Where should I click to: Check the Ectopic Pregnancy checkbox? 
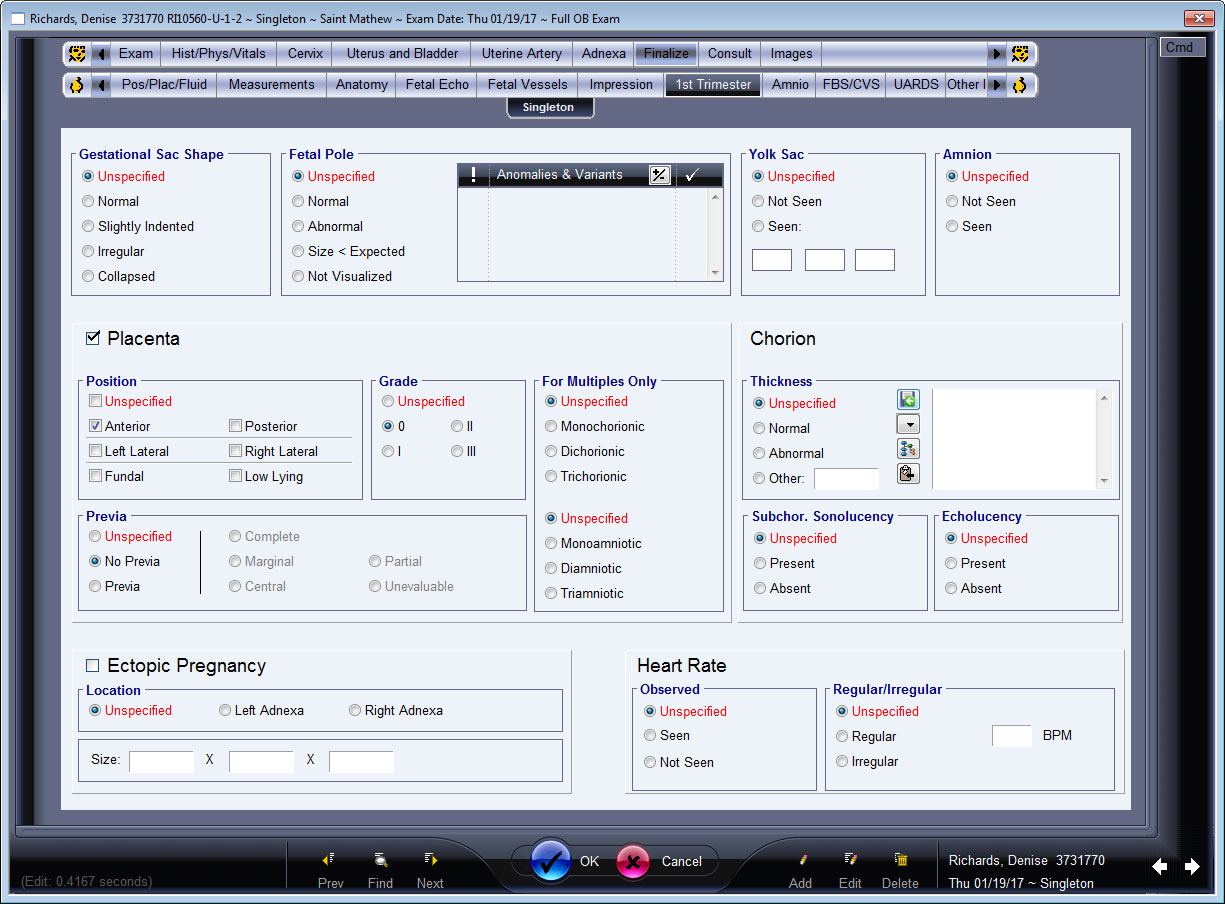pos(93,665)
